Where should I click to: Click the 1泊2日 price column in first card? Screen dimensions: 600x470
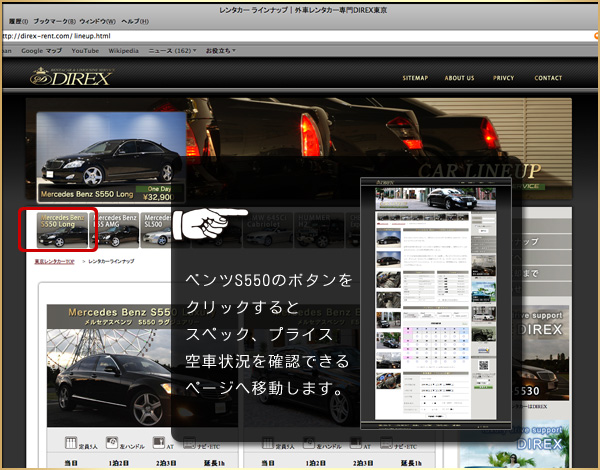[x=118, y=463]
